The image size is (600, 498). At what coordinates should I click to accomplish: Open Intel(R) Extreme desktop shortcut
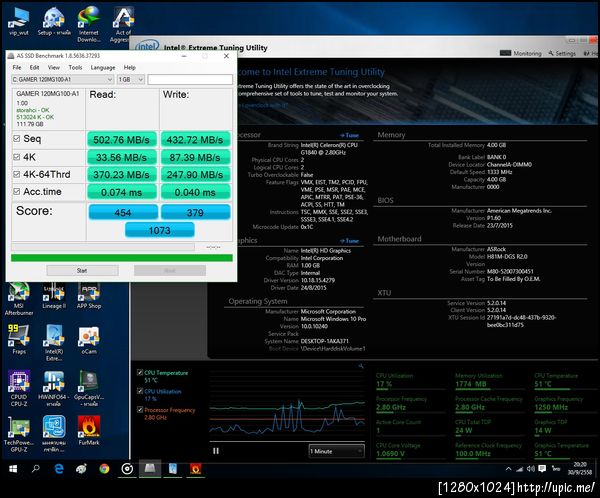(54, 342)
